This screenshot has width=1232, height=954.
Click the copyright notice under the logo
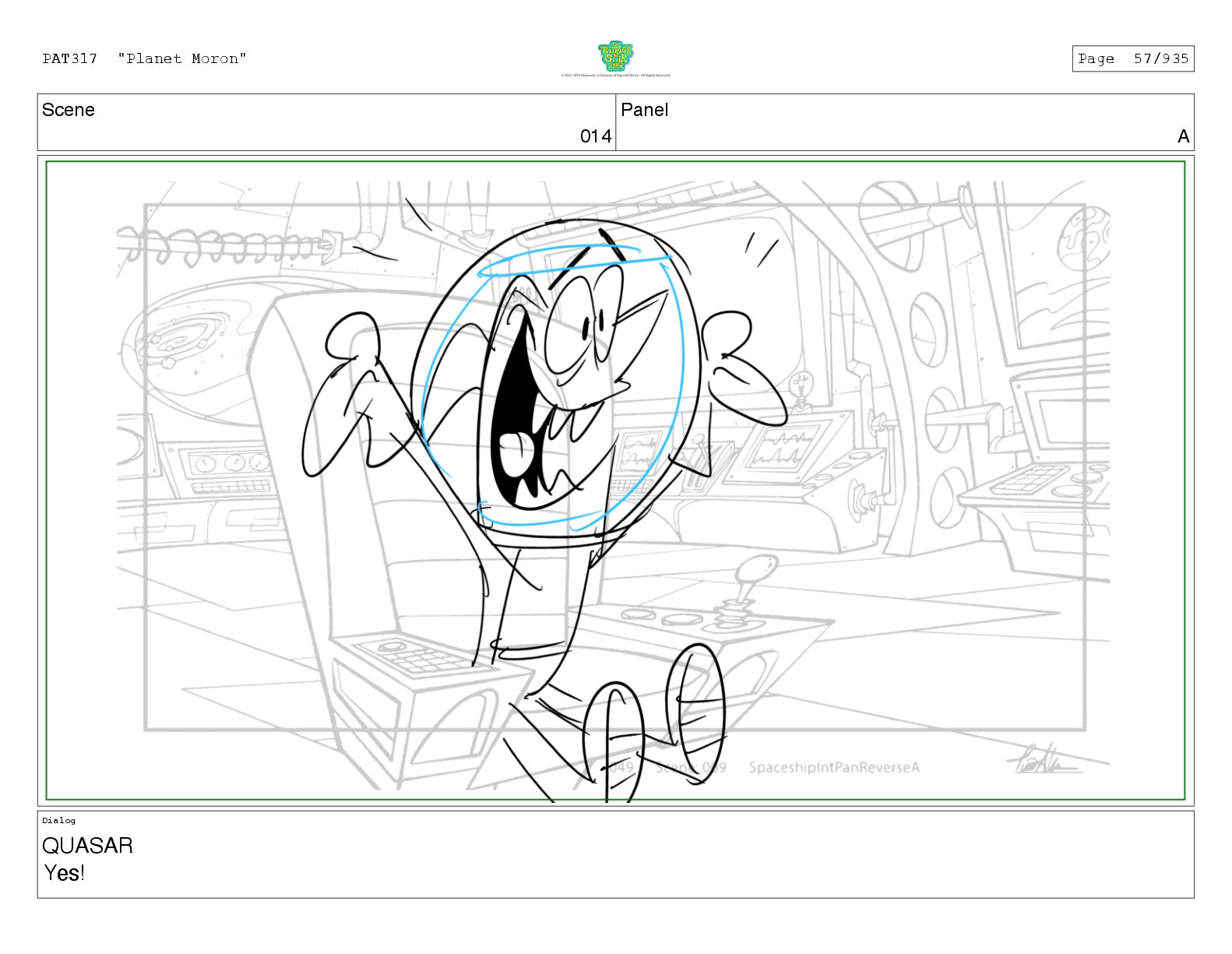[615, 76]
